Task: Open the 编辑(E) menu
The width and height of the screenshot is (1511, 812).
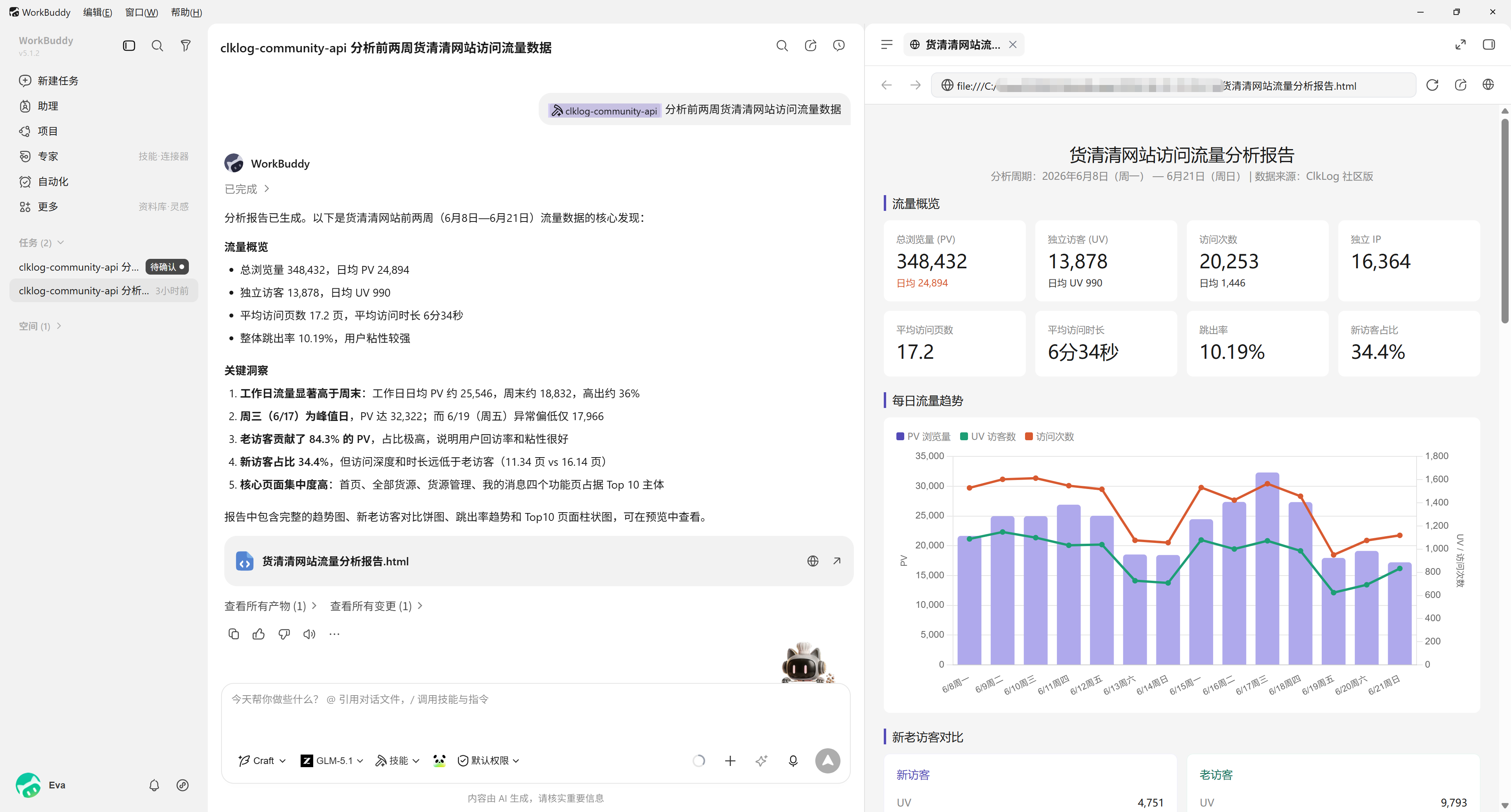Action: [97, 12]
